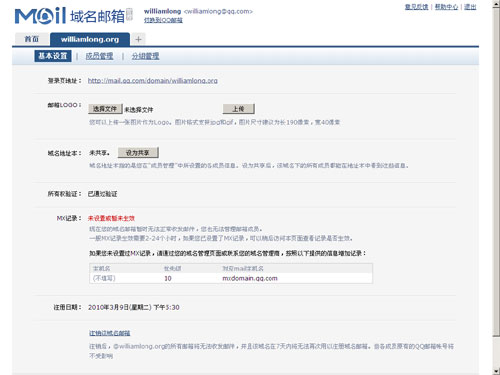Image resolution: width=500 pixels, height=375 pixels.
Task: Click the 设为共享 button
Action: (x=138, y=153)
